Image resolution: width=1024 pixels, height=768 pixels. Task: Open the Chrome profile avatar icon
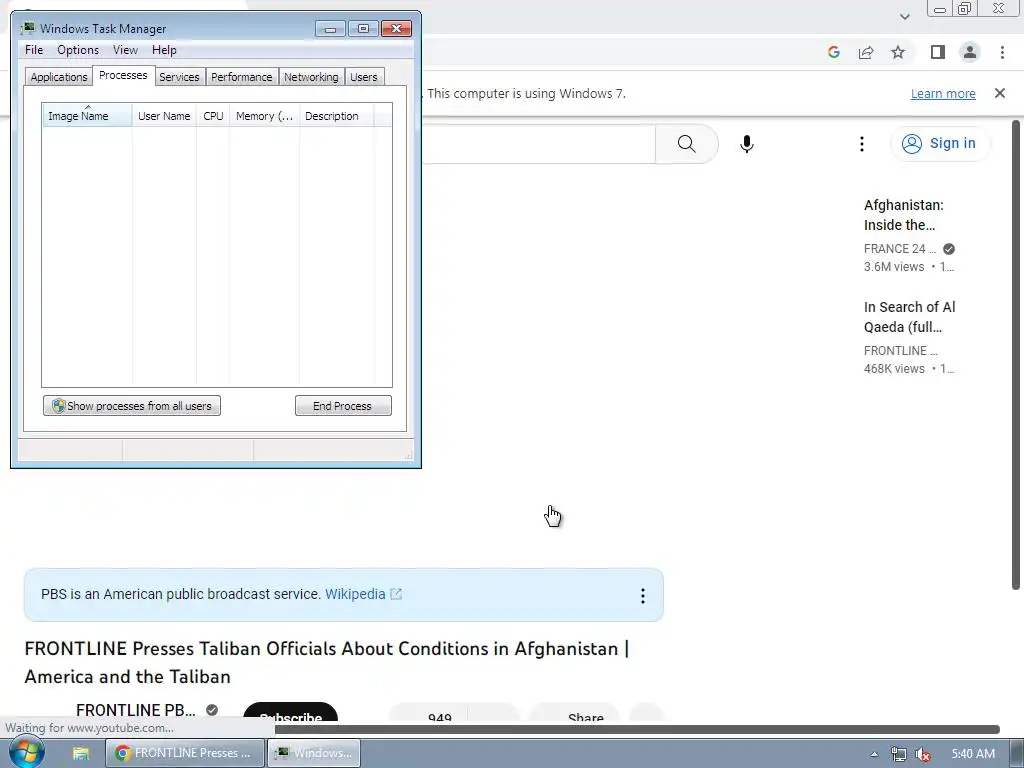[970, 52]
